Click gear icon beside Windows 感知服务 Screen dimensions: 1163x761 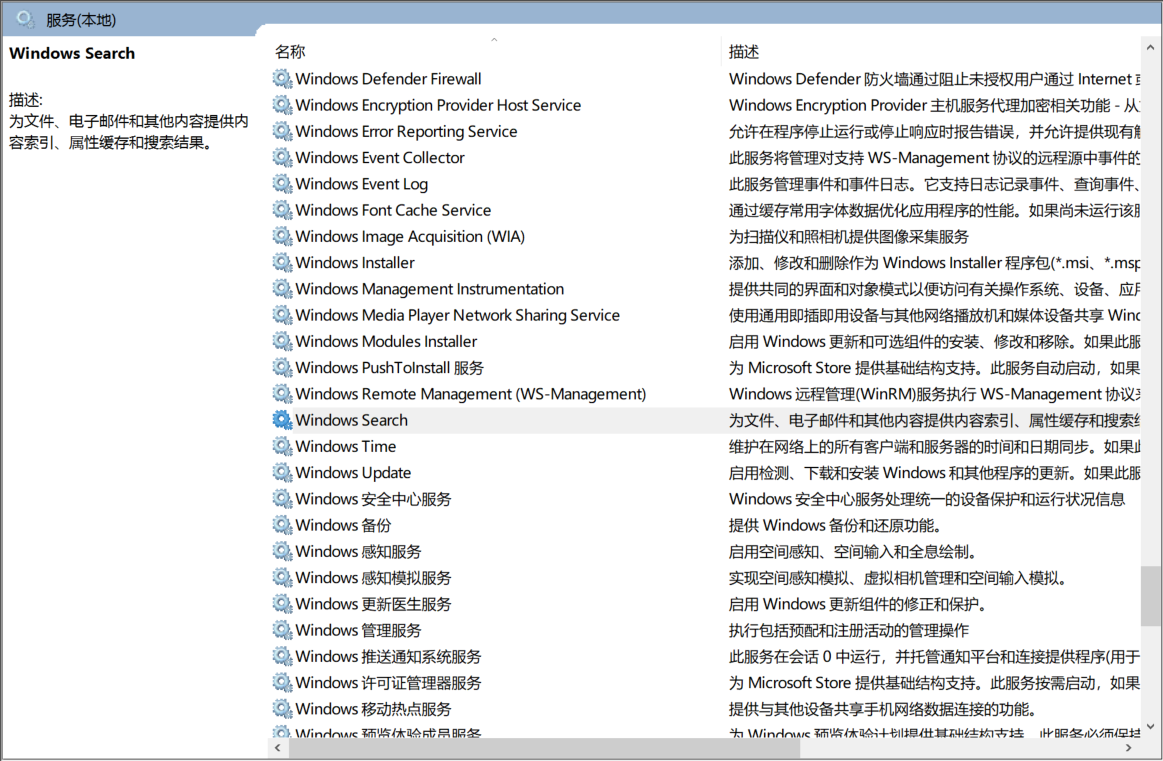pos(282,551)
